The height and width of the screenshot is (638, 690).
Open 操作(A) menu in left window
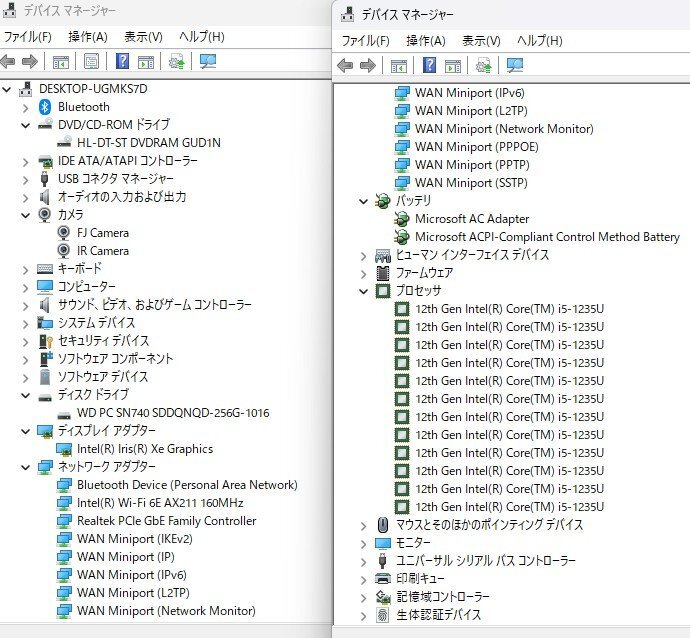coord(88,37)
